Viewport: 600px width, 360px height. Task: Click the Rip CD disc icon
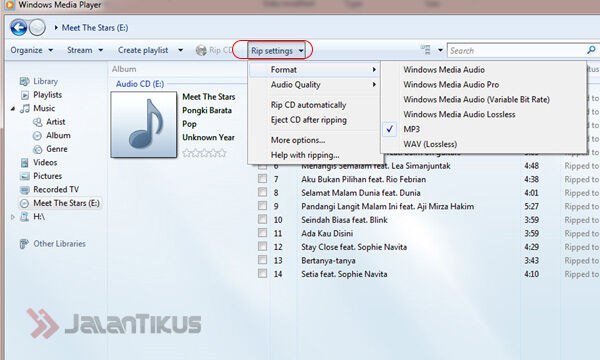coord(201,50)
